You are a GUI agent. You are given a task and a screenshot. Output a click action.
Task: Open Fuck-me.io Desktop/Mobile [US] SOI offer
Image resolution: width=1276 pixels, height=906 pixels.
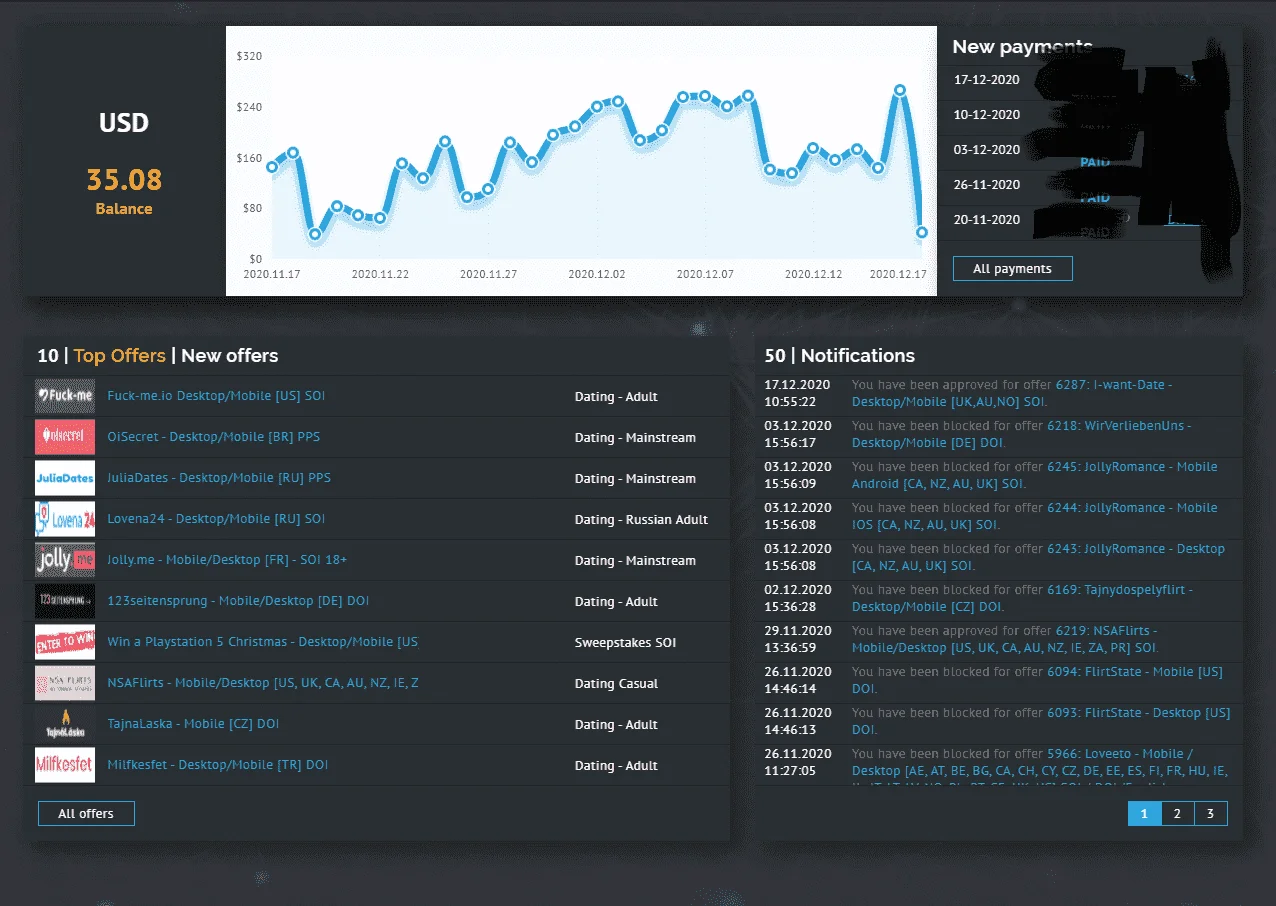click(x=216, y=396)
